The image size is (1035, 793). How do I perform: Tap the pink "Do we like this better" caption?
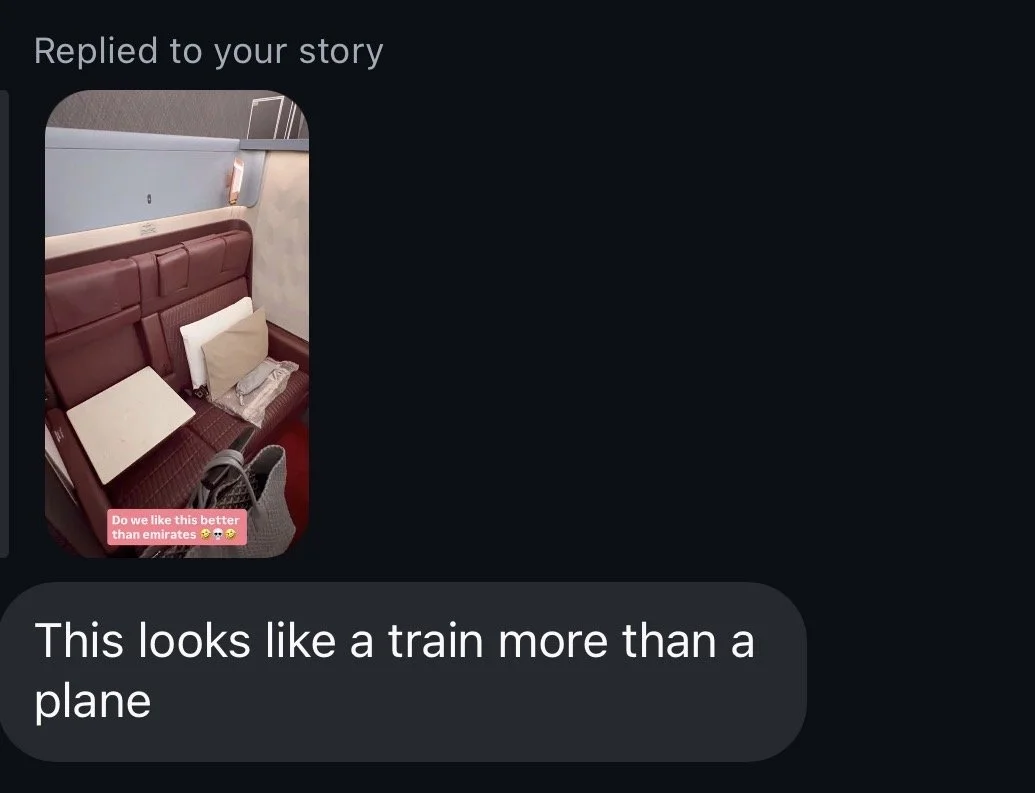pos(177,527)
